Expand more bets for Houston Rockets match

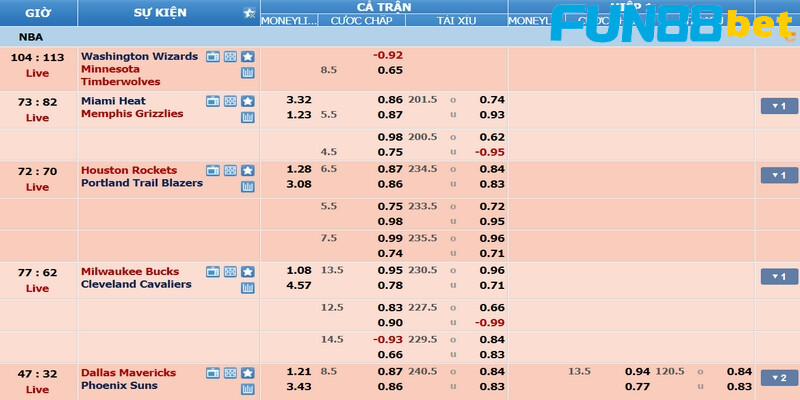pos(779,175)
